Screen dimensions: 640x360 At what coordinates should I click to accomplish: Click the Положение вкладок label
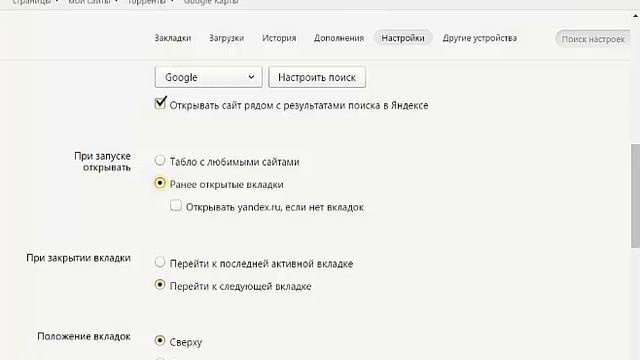click(x=84, y=336)
